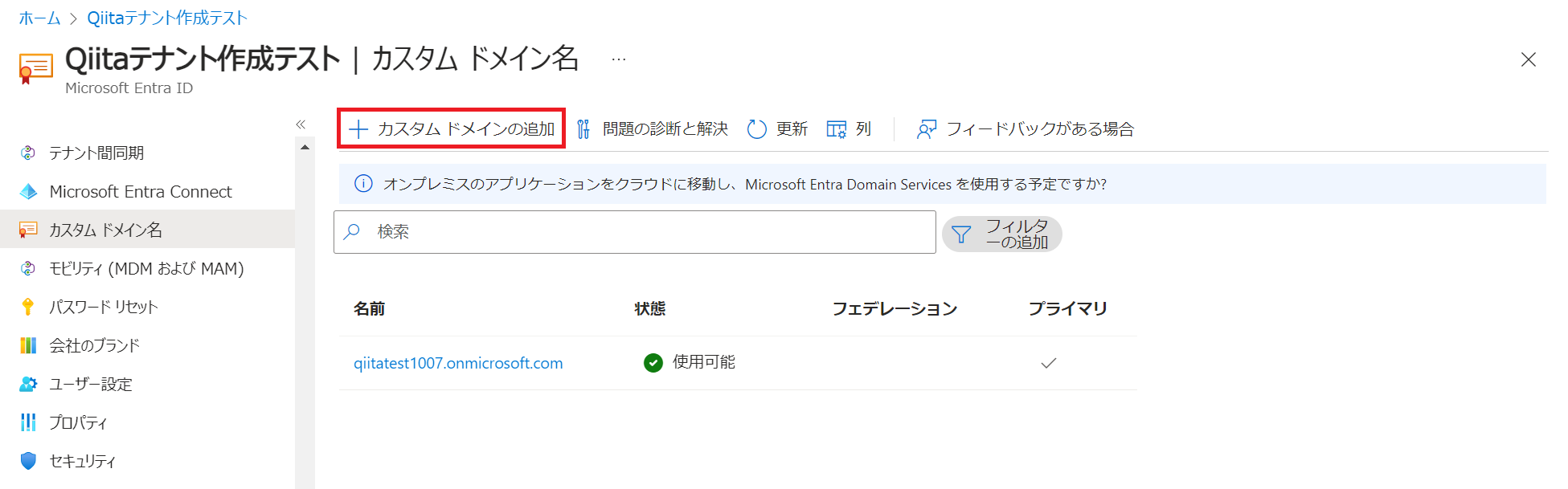Click フィルターの追加 pill button
This screenshot has width=1568, height=489.
(x=1001, y=234)
